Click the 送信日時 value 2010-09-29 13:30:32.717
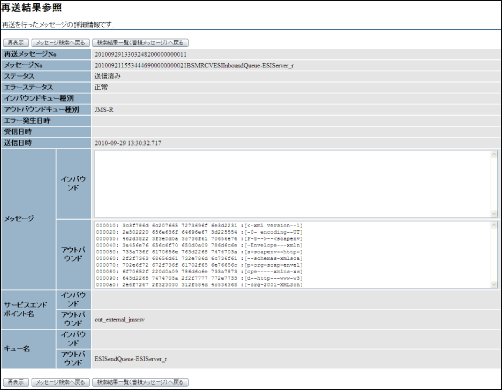Viewport: 502px width, 390px height. coord(128,143)
